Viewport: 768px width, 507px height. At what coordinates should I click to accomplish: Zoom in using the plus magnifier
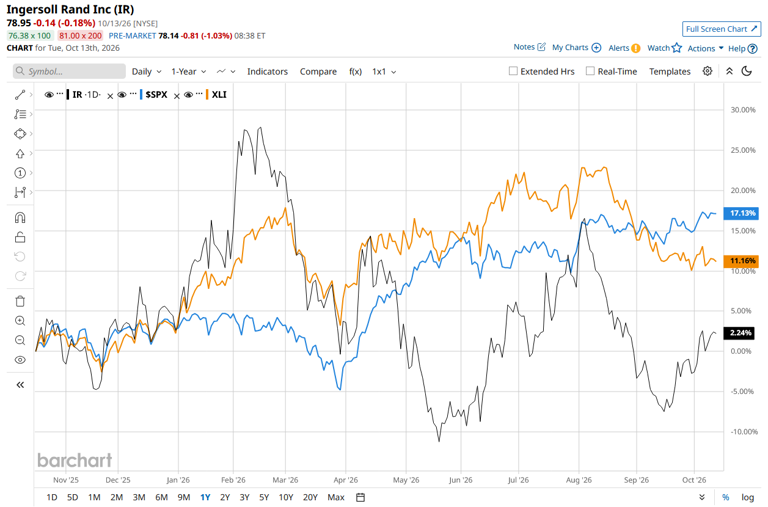coord(20,321)
